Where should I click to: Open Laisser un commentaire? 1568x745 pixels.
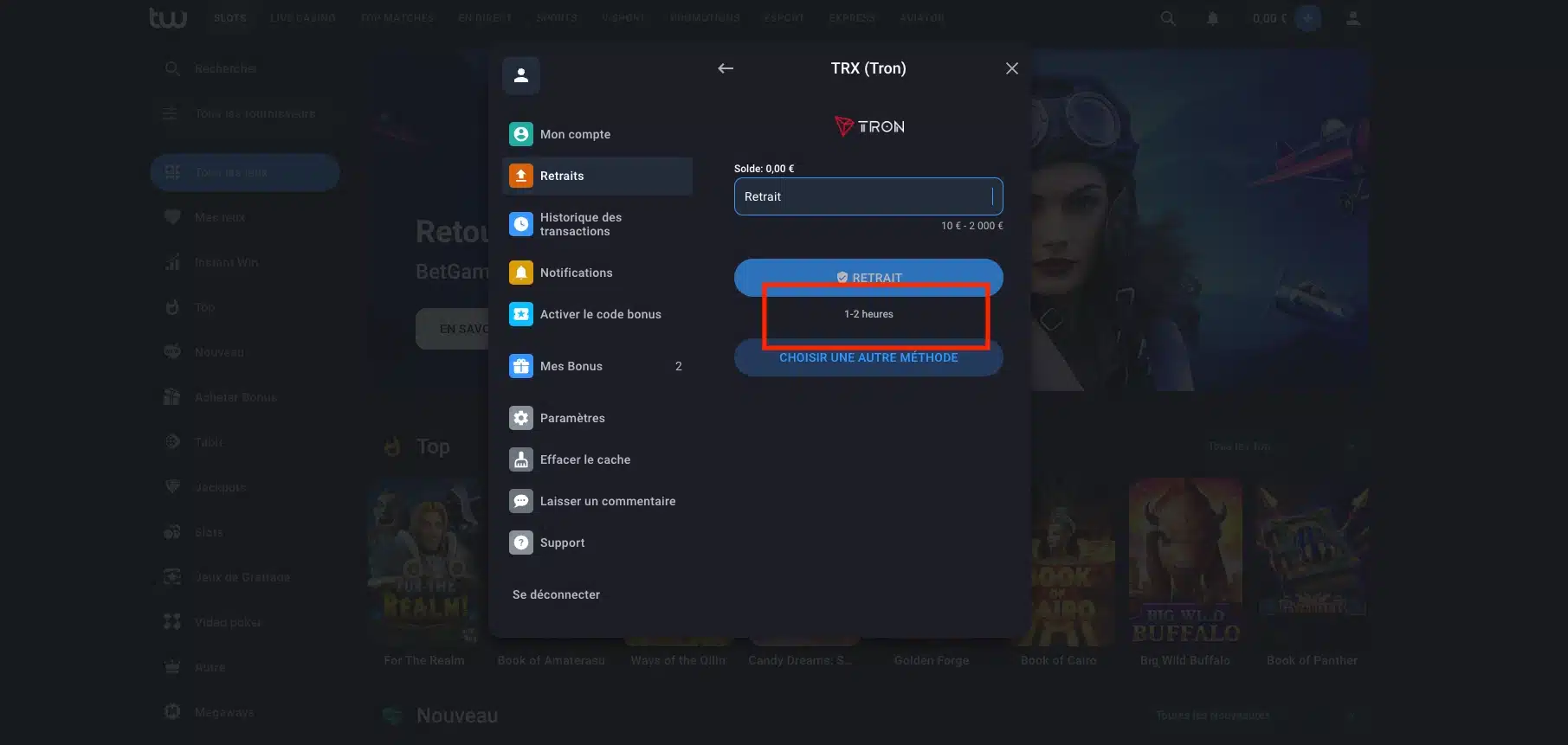(597, 501)
